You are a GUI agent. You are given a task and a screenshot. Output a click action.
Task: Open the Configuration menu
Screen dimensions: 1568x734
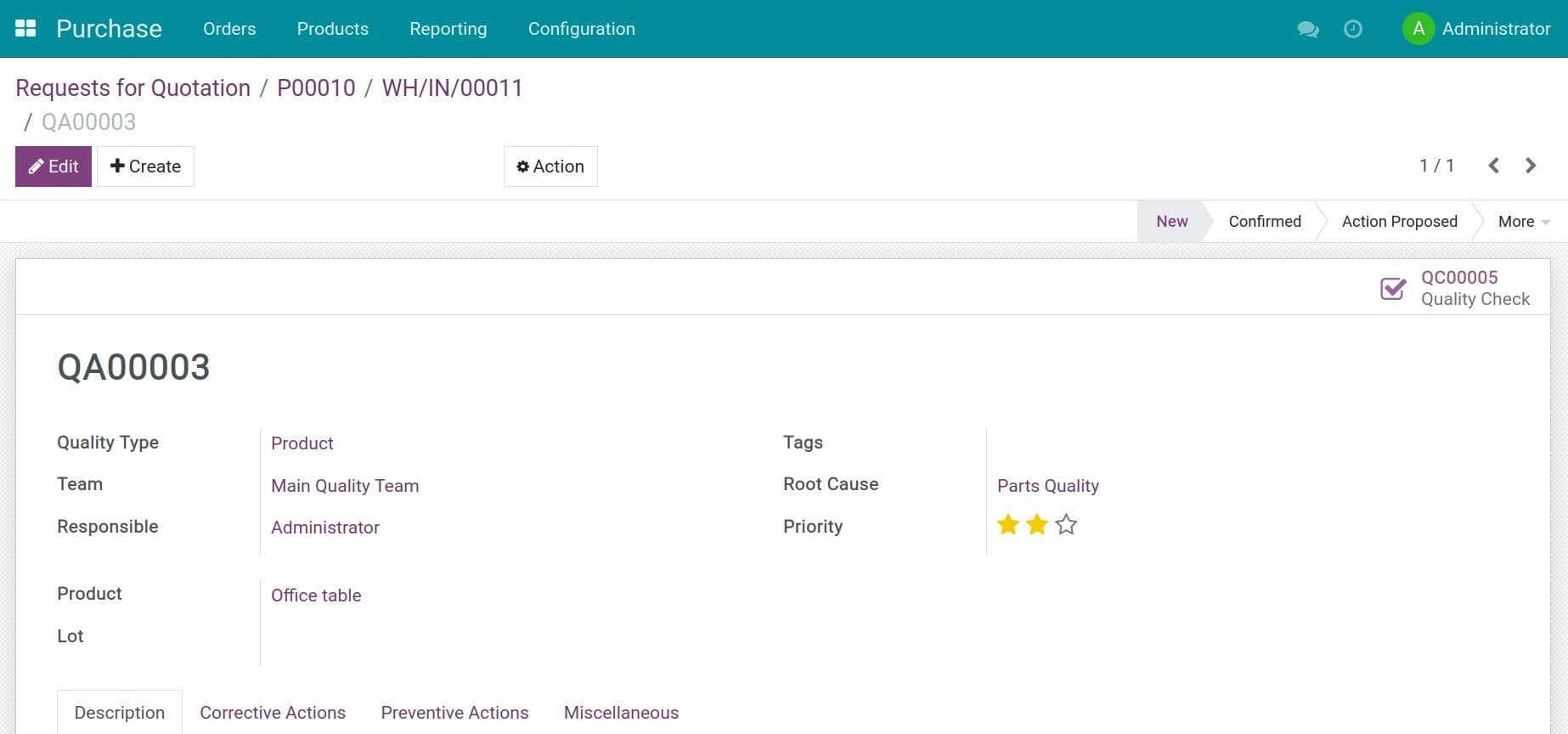click(x=581, y=29)
